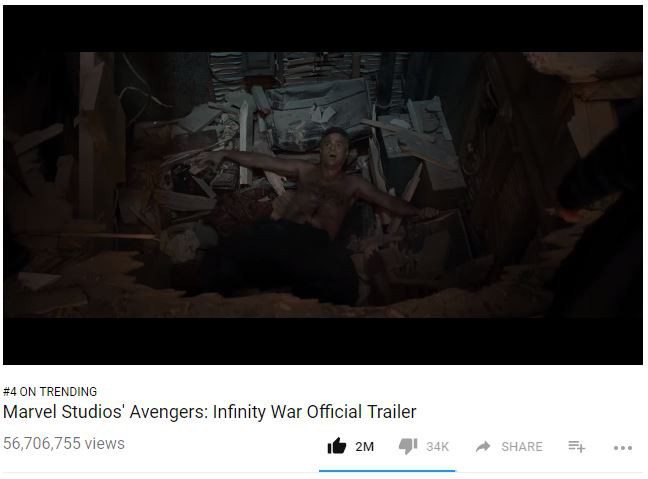This screenshot has height=479, width=648.
Task: Open the add-to-playlist icon
Action: point(577,446)
